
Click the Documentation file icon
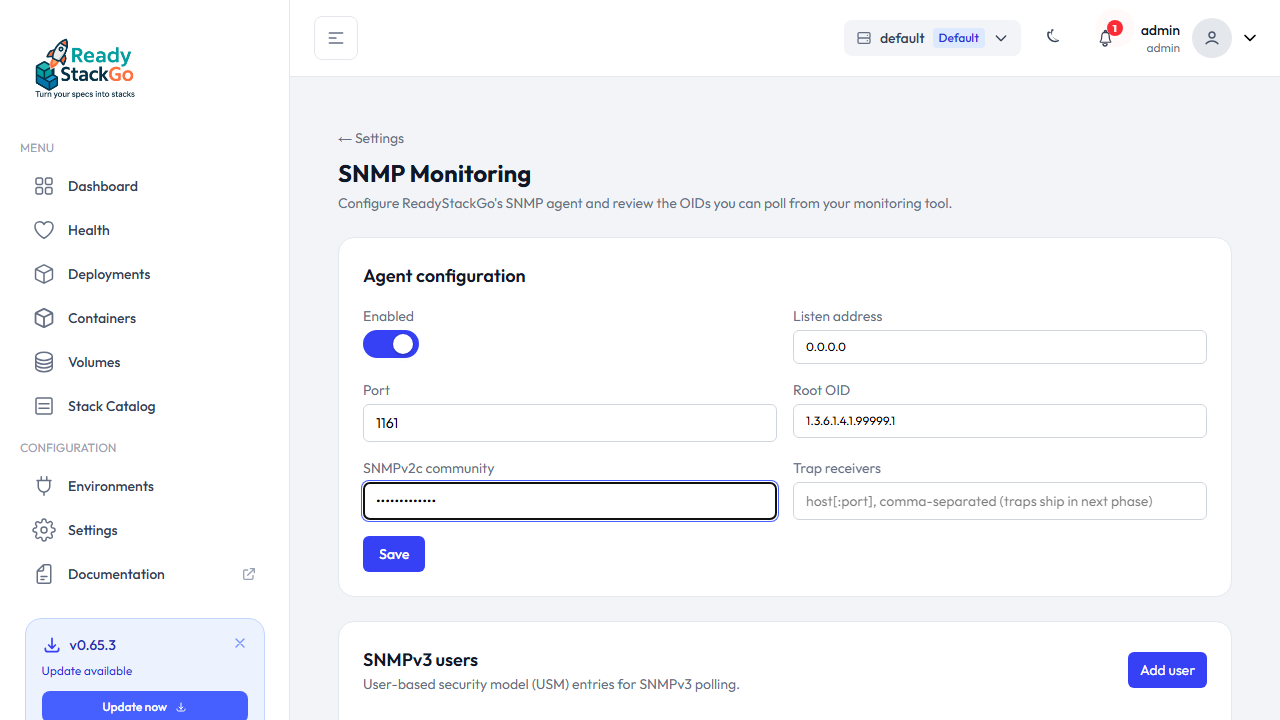click(x=44, y=574)
